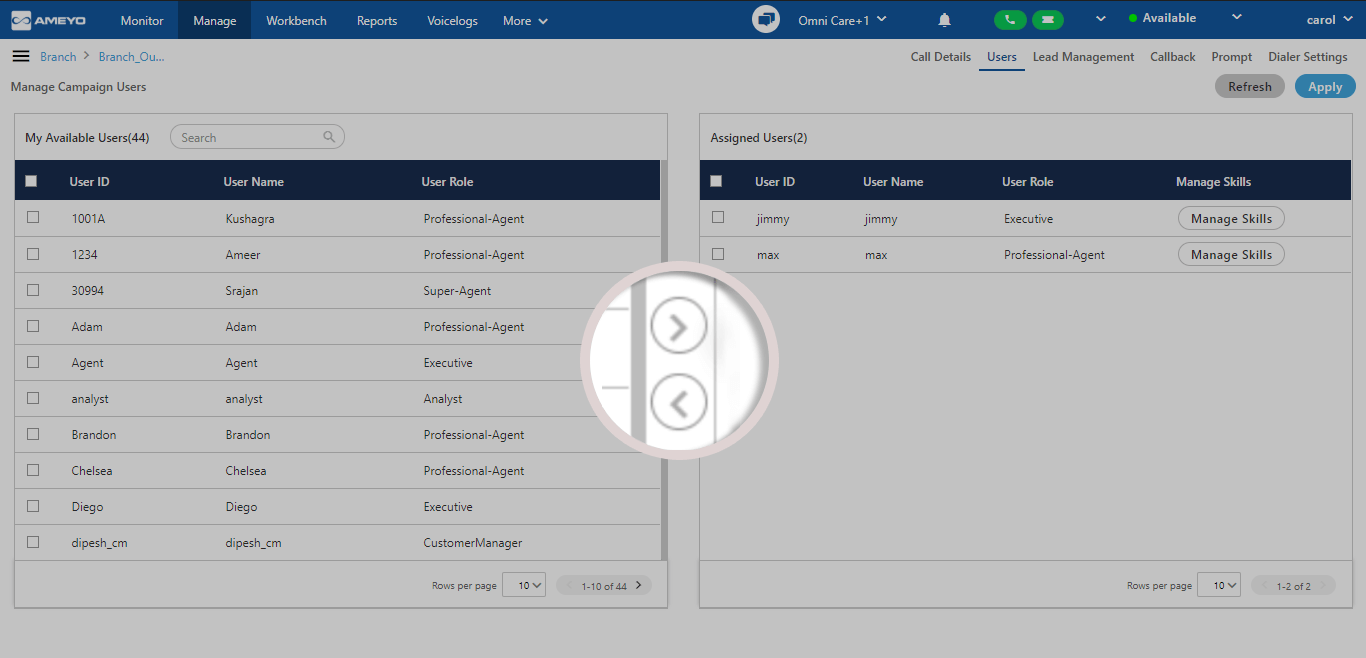Move selected users to Assigned with right arrow
The width and height of the screenshot is (1366, 658).
coord(678,327)
